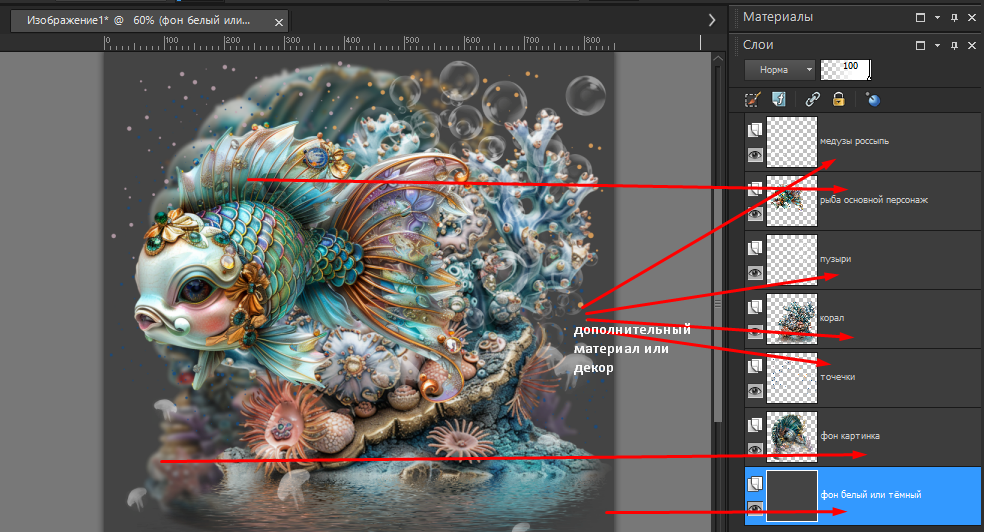
Task: Toggle the lock transparency padlock icon
Action: (x=839, y=99)
